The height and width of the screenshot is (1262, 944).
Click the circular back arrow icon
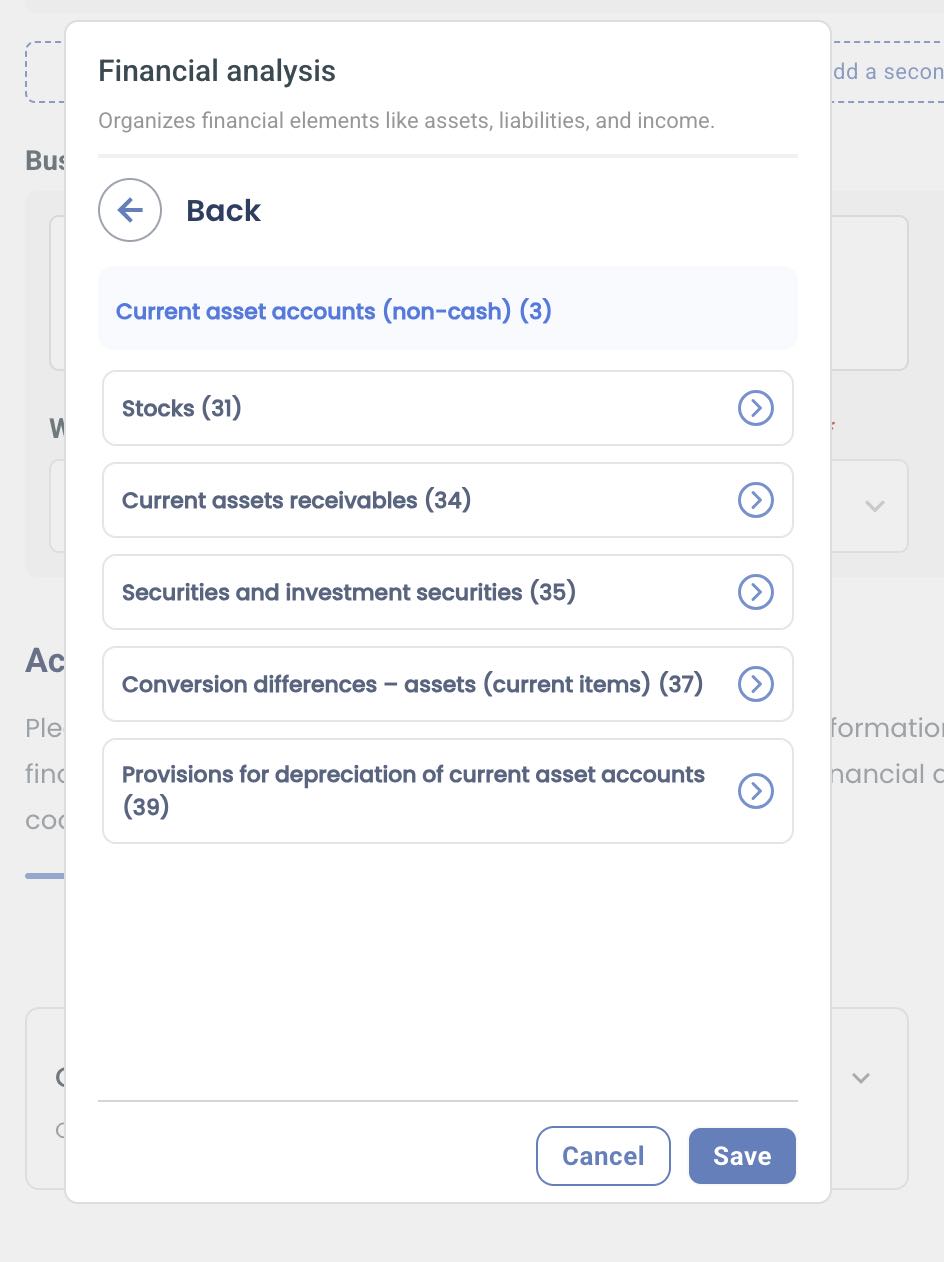click(130, 210)
